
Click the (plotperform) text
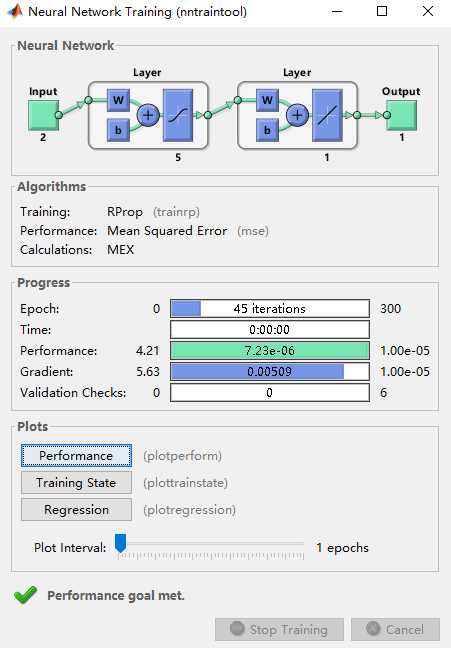(182, 456)
